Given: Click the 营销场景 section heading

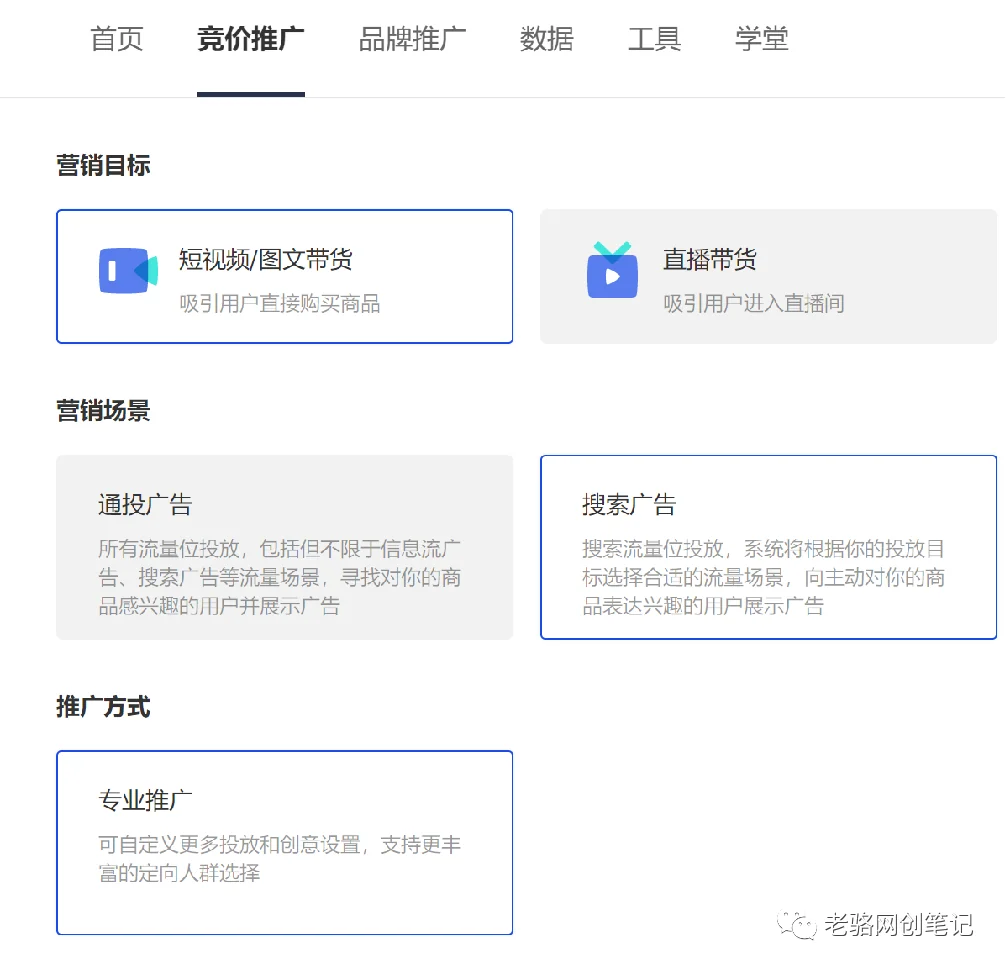Looking at the screenshot, I should pyautogui.click(x=103, y=411).
